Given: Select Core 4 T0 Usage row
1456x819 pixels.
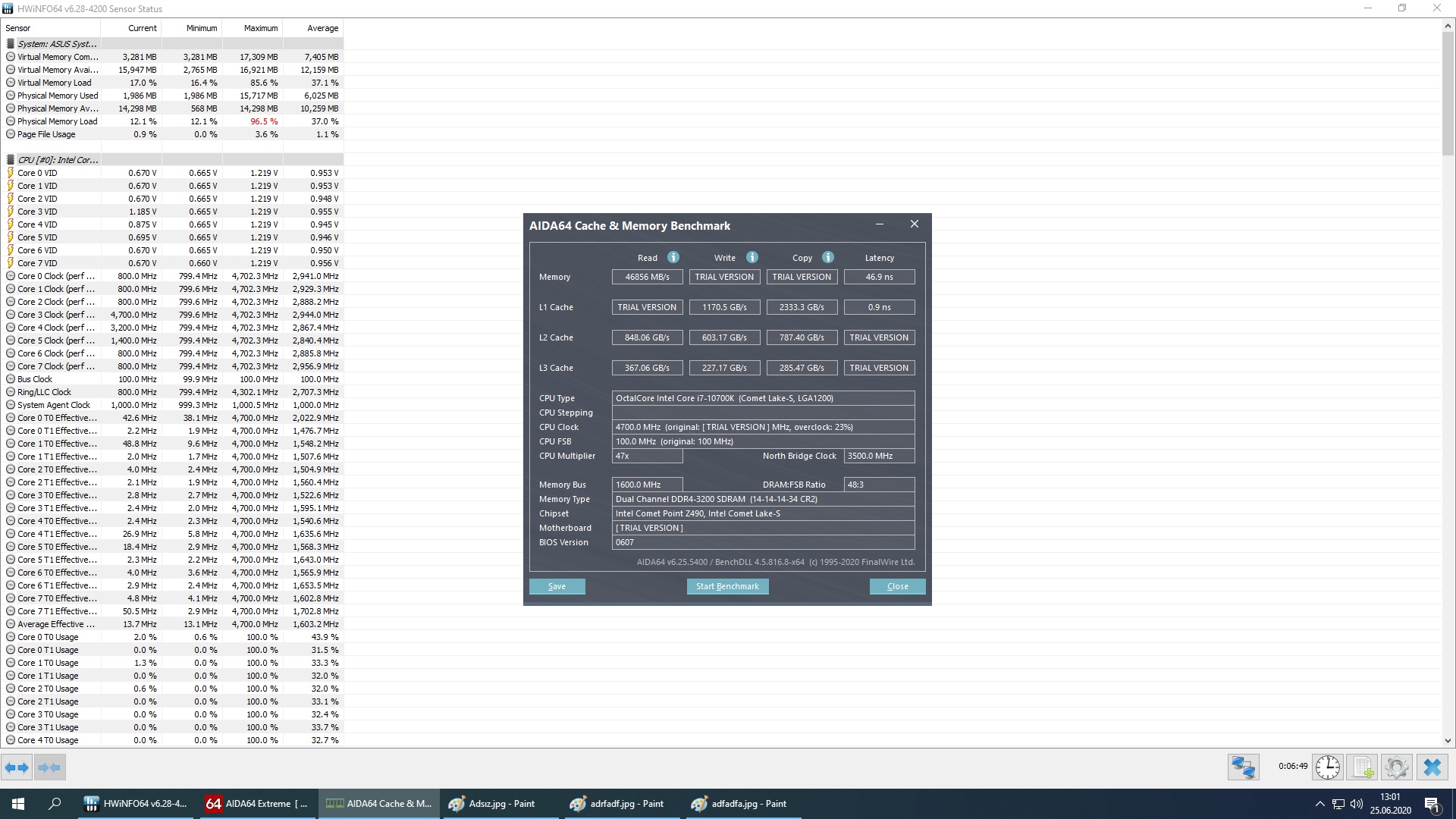Looking at the screenshot, I should (172, 740).
